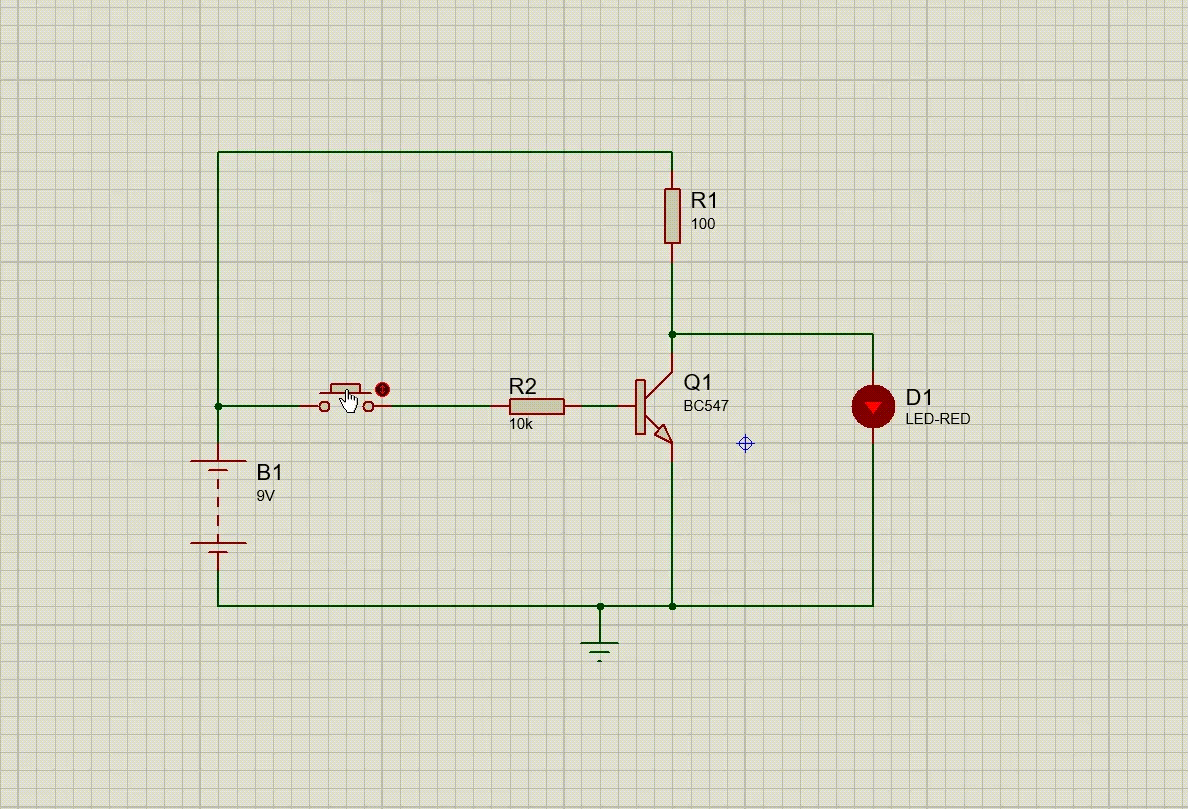Click the ground symbol below the circuit
Image resolution: width=1188 pixels, height=809 pixels.
600,645
